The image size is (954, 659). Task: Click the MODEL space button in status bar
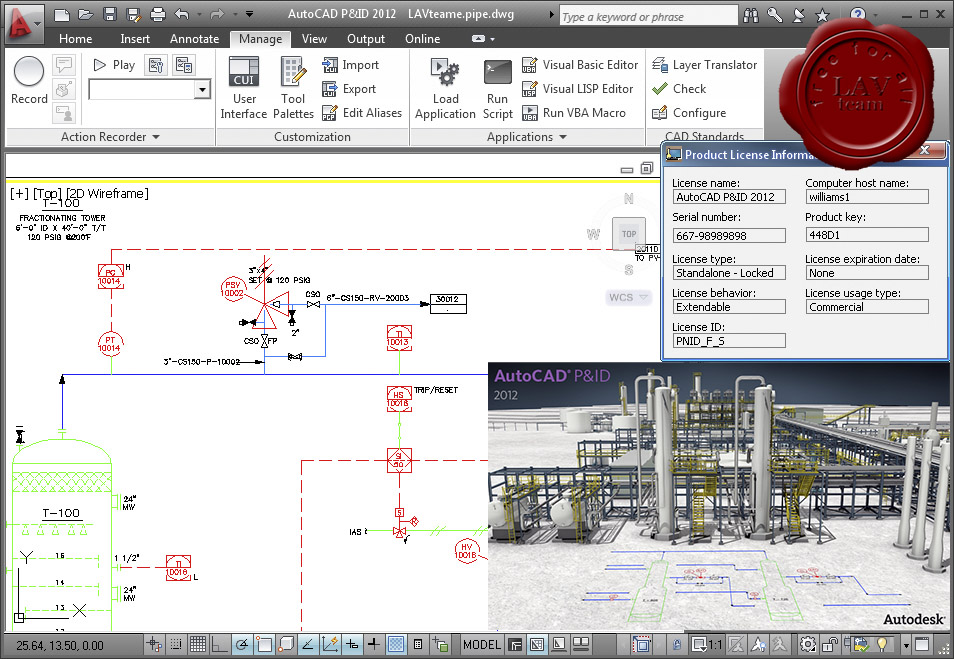coord(482,644)
